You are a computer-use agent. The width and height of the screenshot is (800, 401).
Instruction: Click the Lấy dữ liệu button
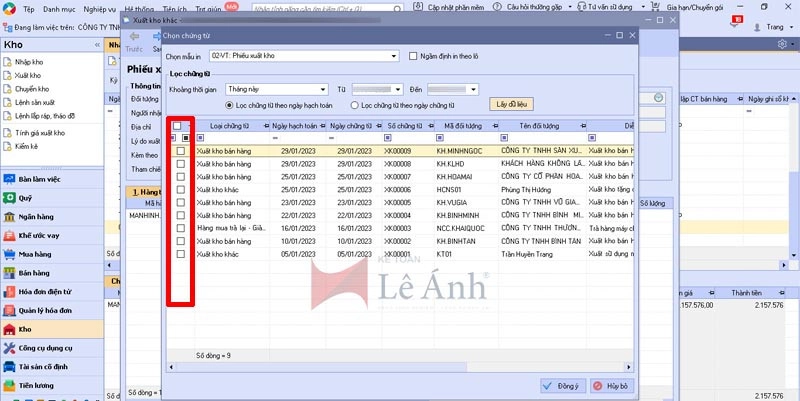click(508, 104)
